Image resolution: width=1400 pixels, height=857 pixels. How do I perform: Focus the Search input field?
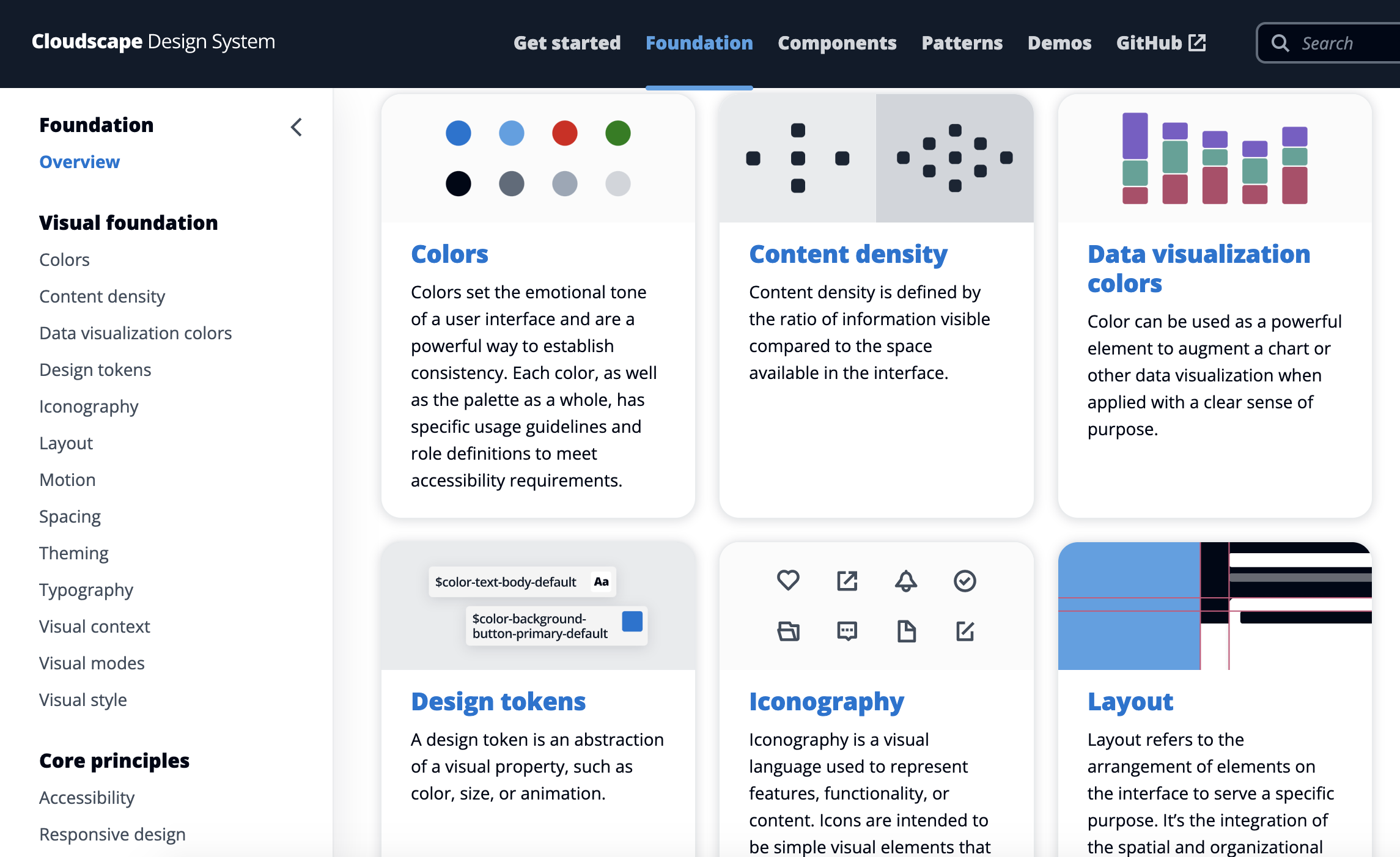point(1345,43)
